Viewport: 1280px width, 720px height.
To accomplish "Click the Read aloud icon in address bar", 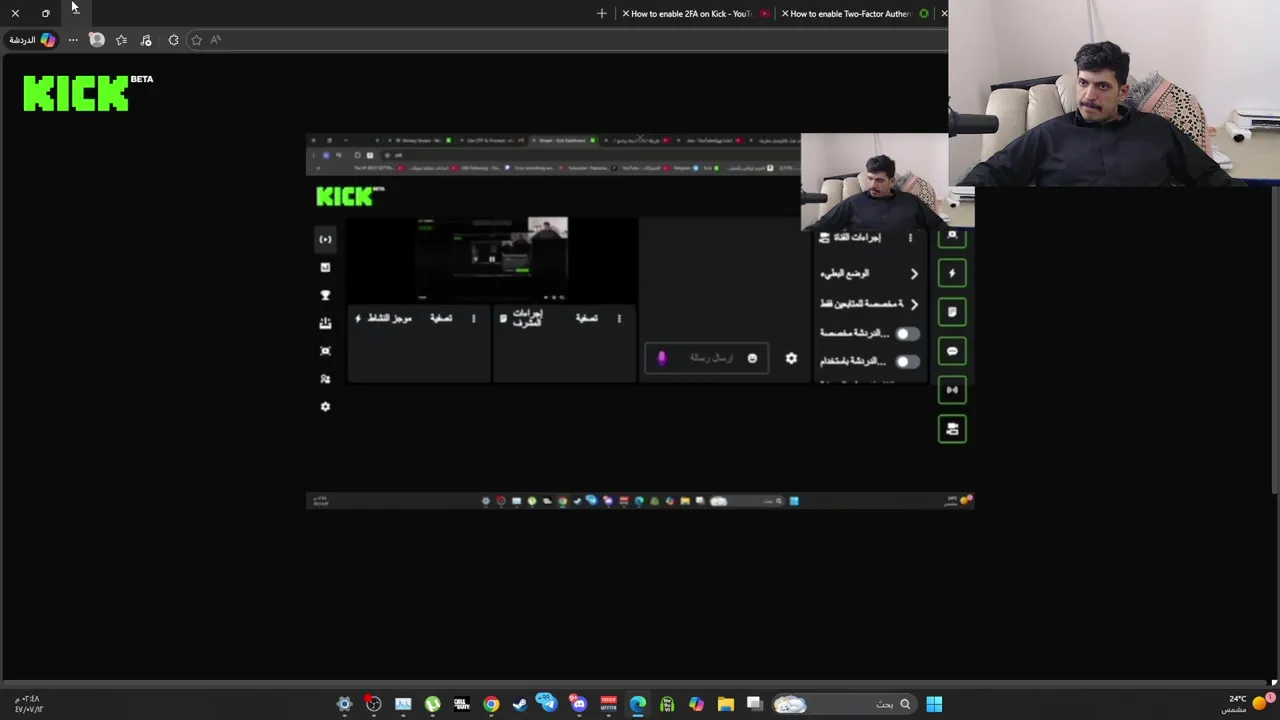I will (215, 40).
